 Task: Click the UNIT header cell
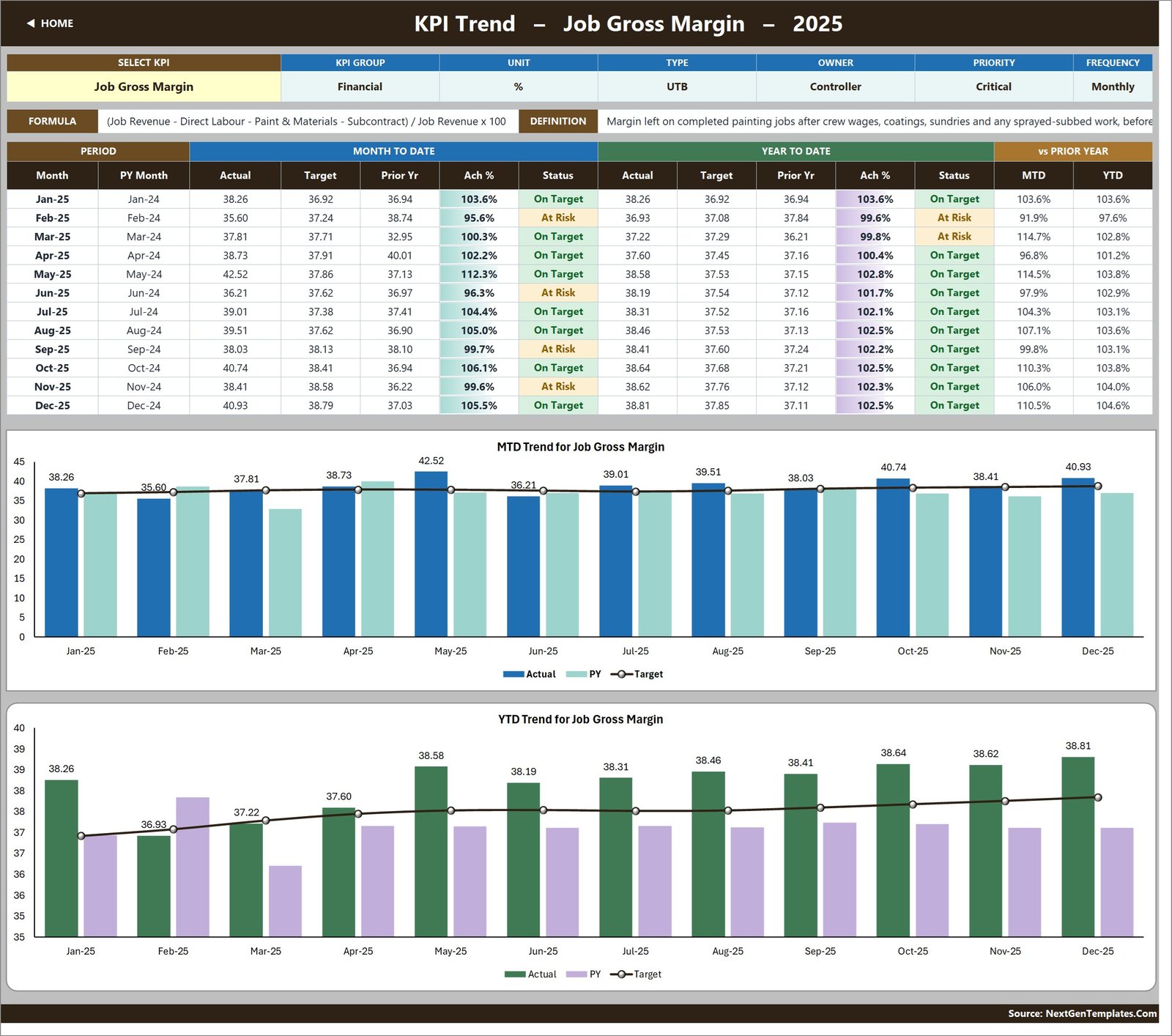click(519, 63)
